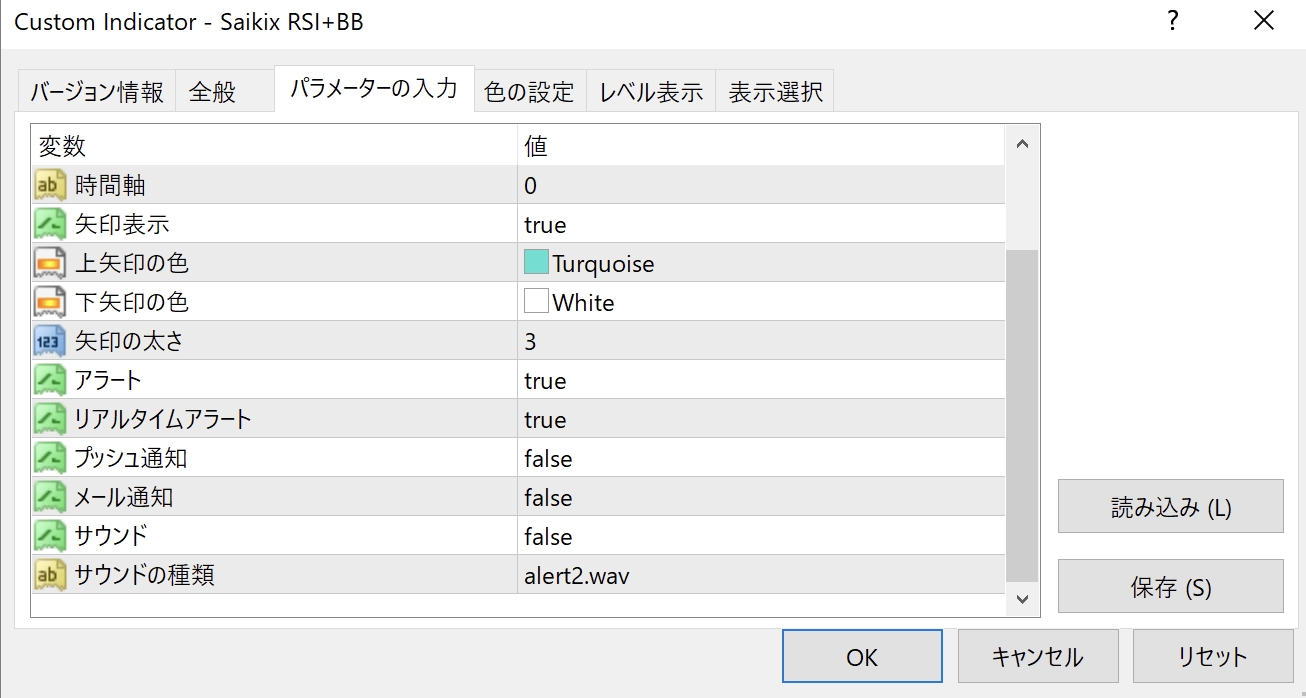The width and height of the screenshot is (1306, 698).
Task: Switch to the 色の設定 tab
Action: pos(529,93)
